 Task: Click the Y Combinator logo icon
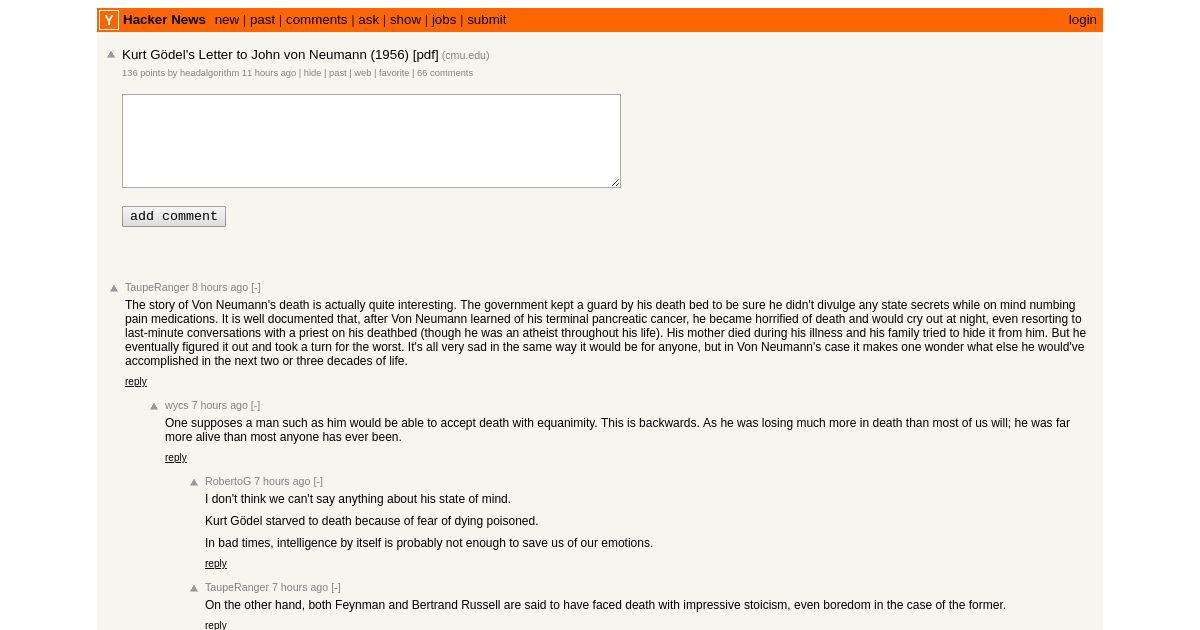point(109,20)
